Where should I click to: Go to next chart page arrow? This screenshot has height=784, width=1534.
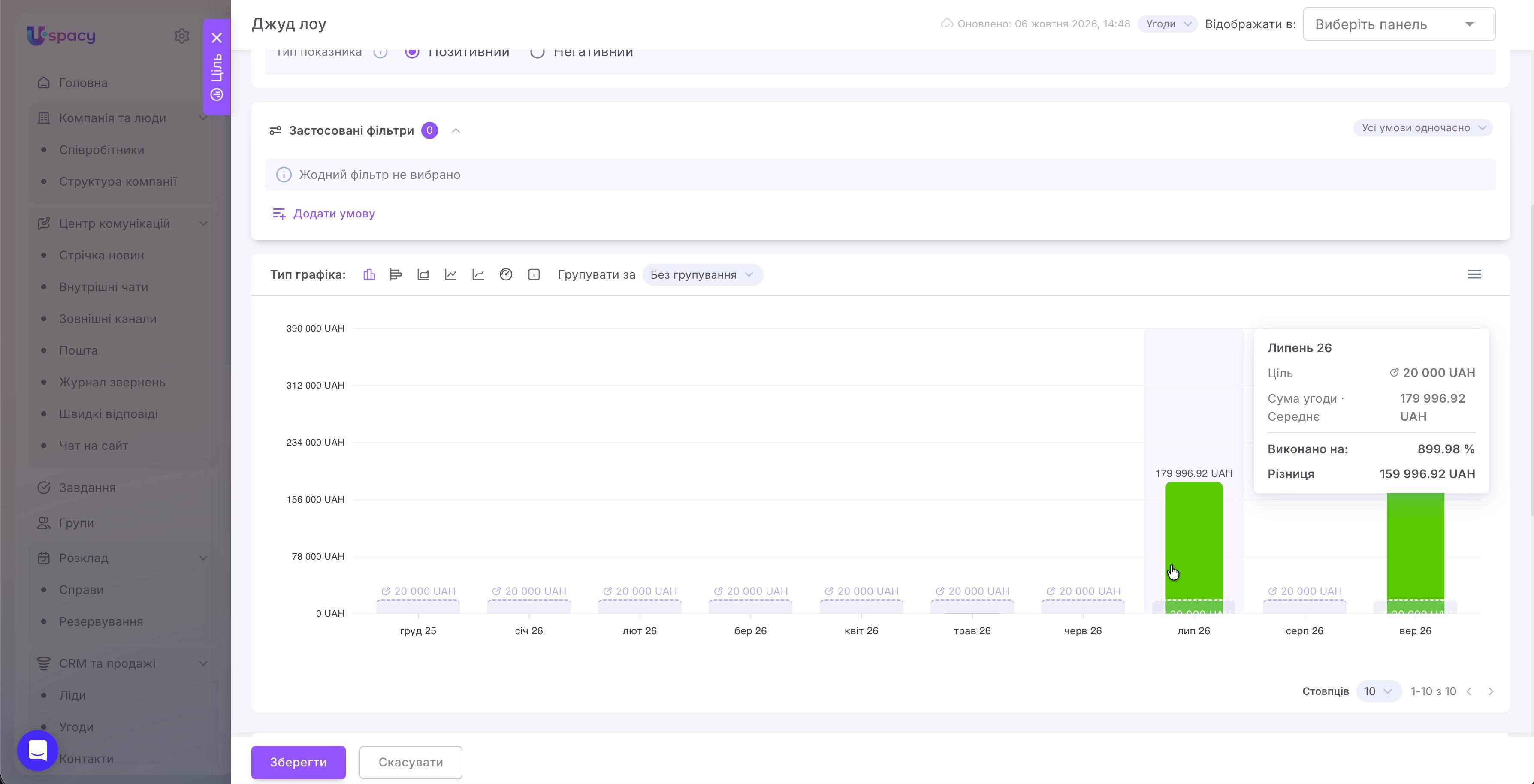1491,691
